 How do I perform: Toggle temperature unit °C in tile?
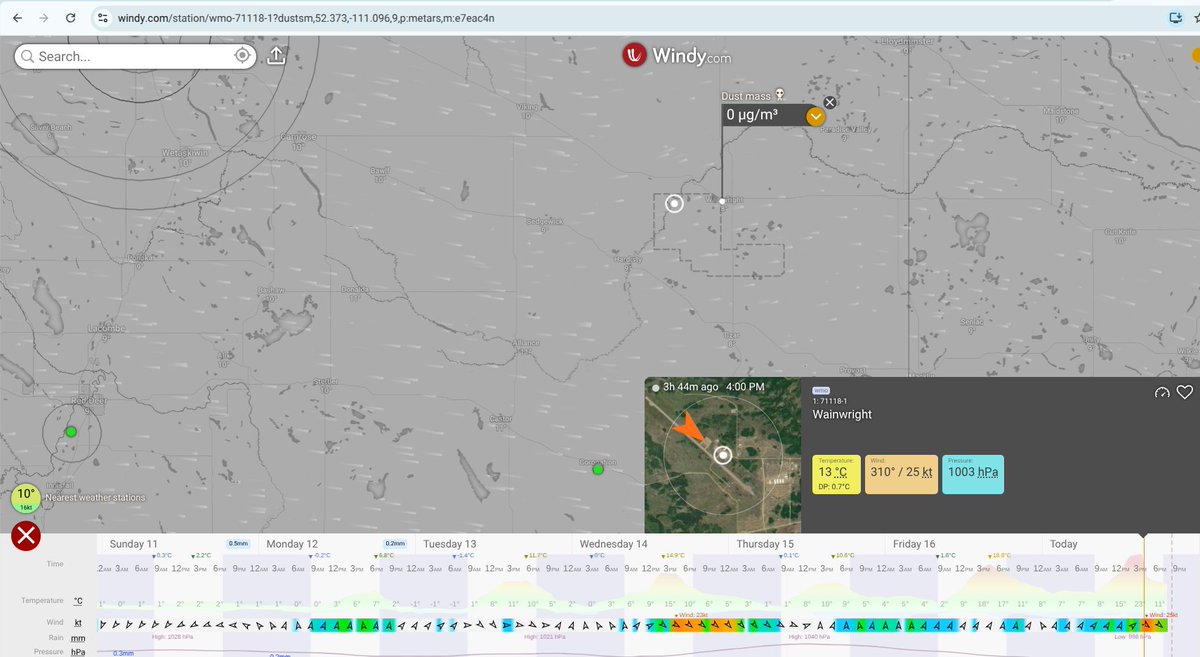[840, 472]
